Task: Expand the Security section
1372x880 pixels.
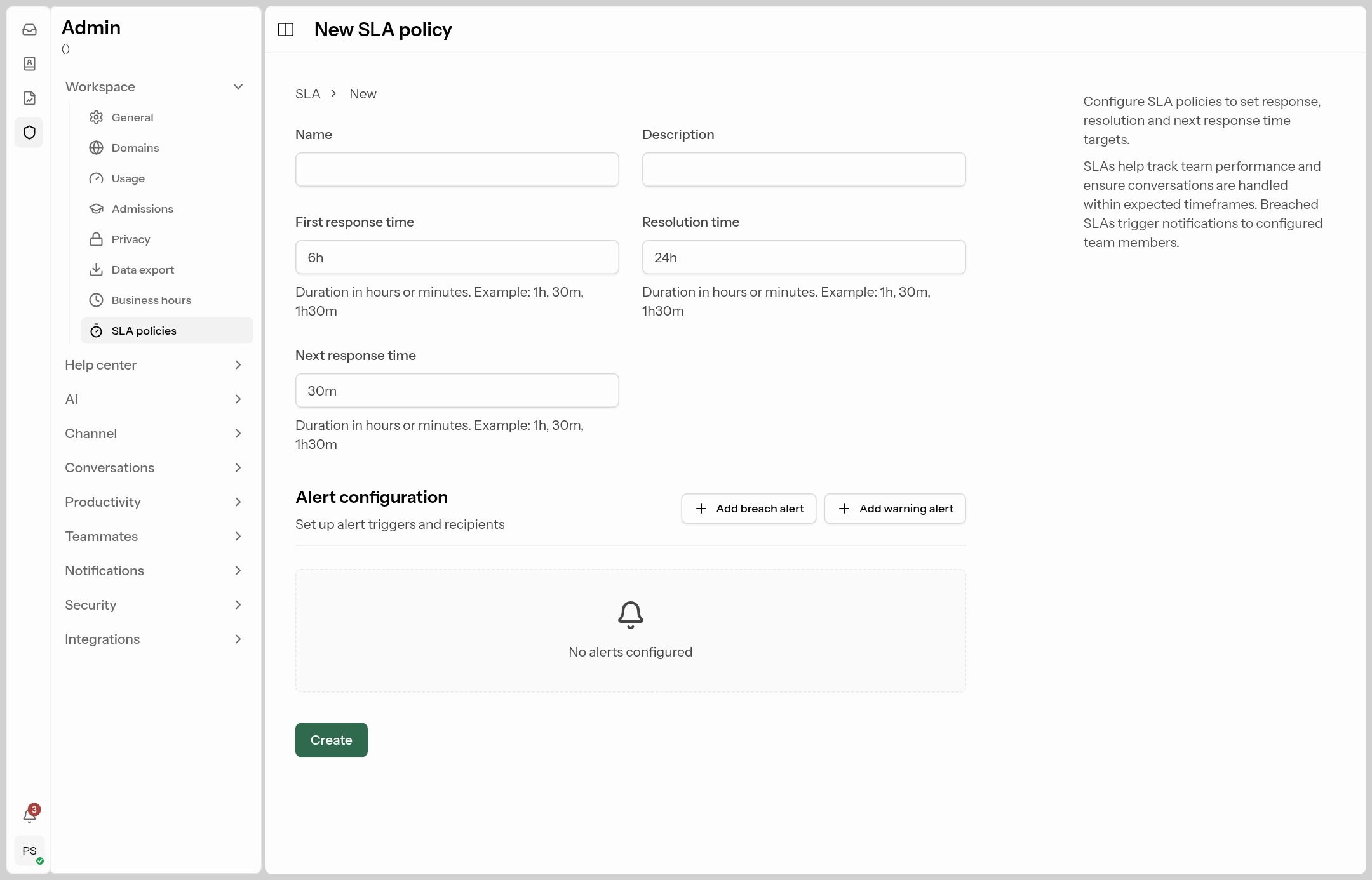Action: pos(154,604)
